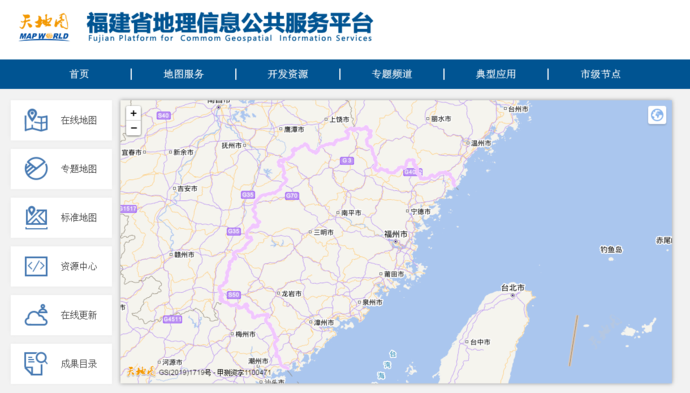This screenshot has width=690, height=393.
Task: Click the G1517 highway marker
Action: point(128,209)
